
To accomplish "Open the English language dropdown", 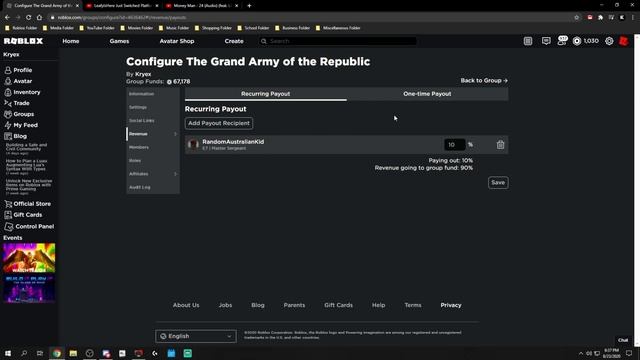I will [x=196, y=336].
